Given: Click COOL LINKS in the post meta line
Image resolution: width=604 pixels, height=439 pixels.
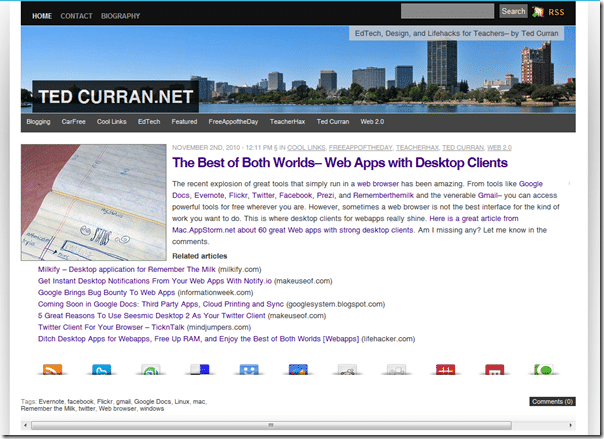Looking at the screenshot, I should 306,147.
